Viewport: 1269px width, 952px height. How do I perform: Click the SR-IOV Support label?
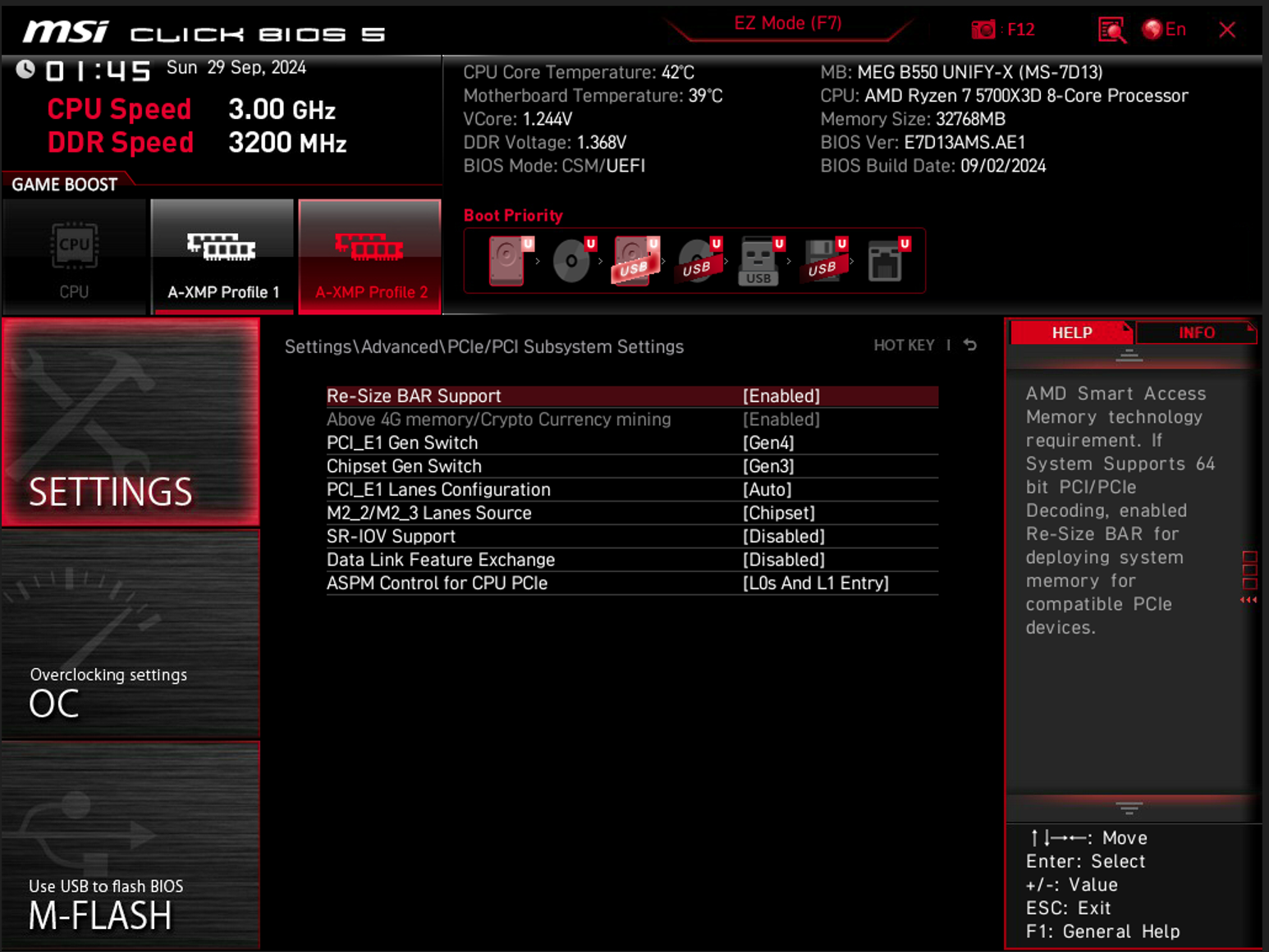pyautogui.click(x=391, y=537)
